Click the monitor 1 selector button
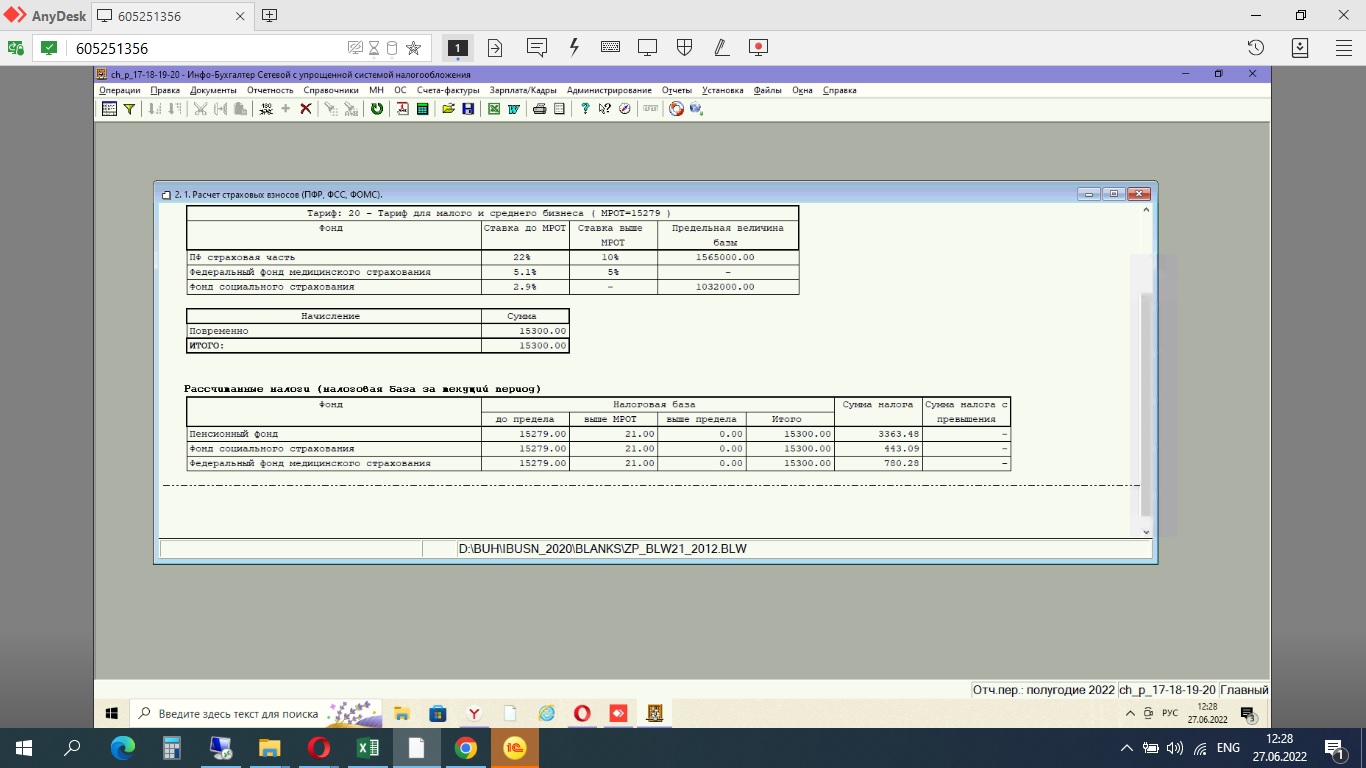This screenshot has width=1366, height=768. click(x=457, y=47)
